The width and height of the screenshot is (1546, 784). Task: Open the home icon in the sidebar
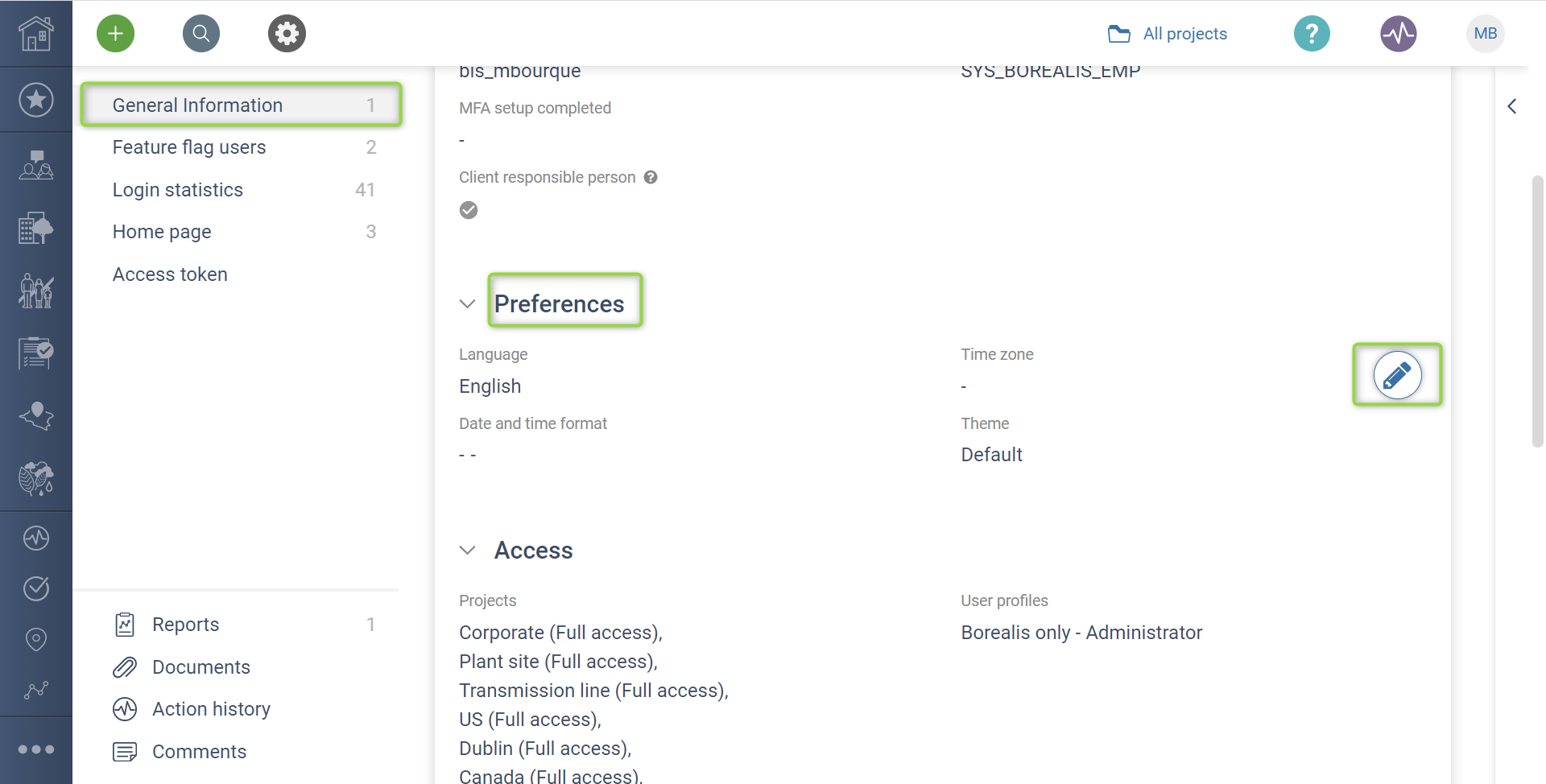[36, 34]
